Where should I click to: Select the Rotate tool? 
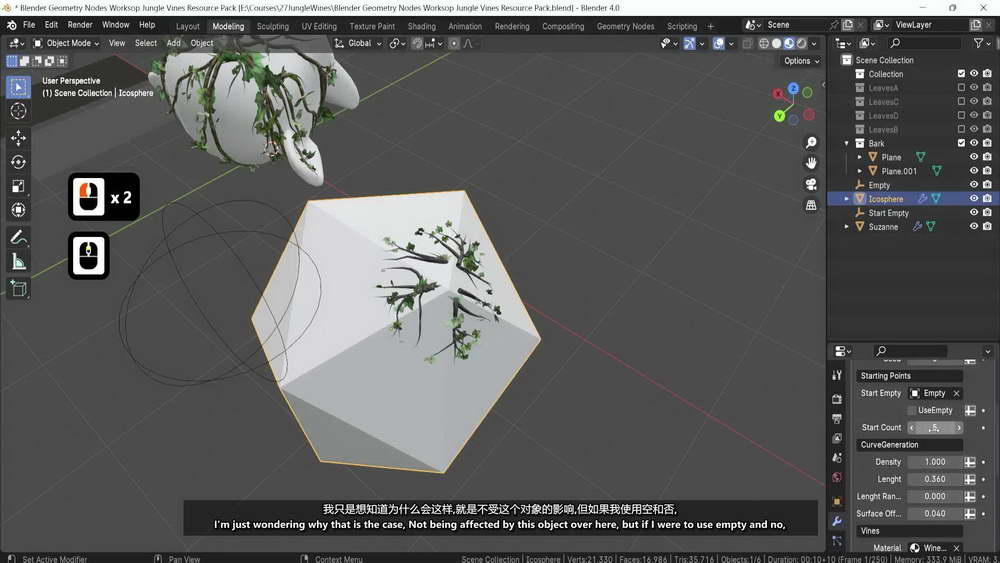18,162
